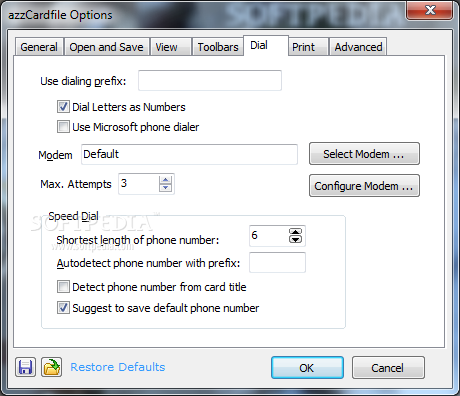The image size is (460, 396).
Task: Enable Use Microsoft phone dialer
Action: point(63,127)
